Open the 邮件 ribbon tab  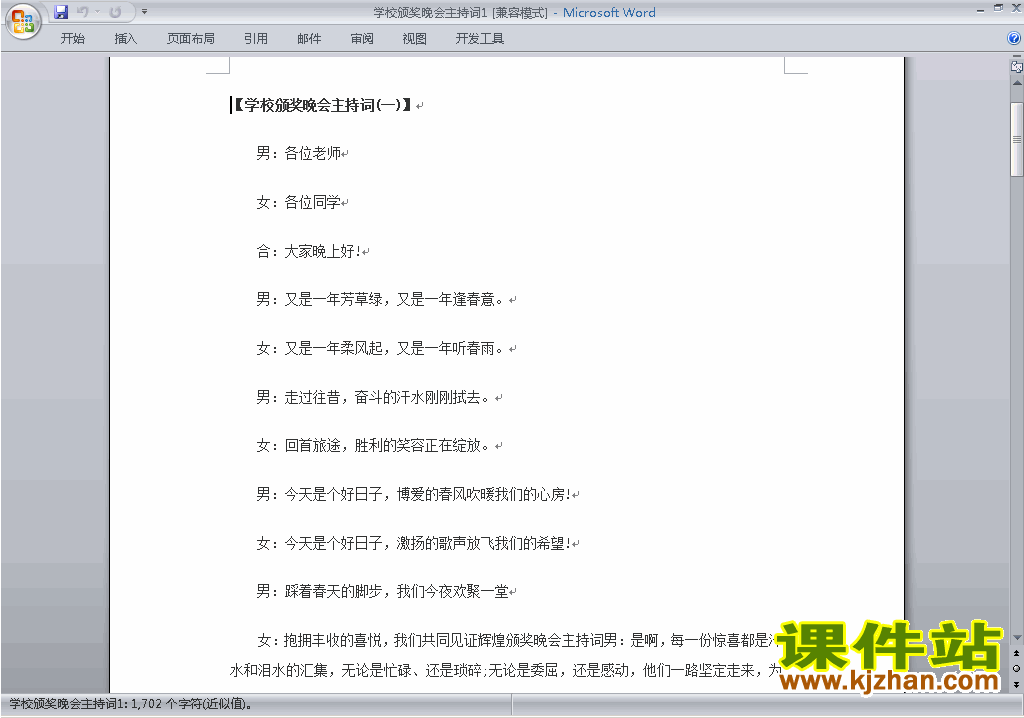tap(309, 39)
